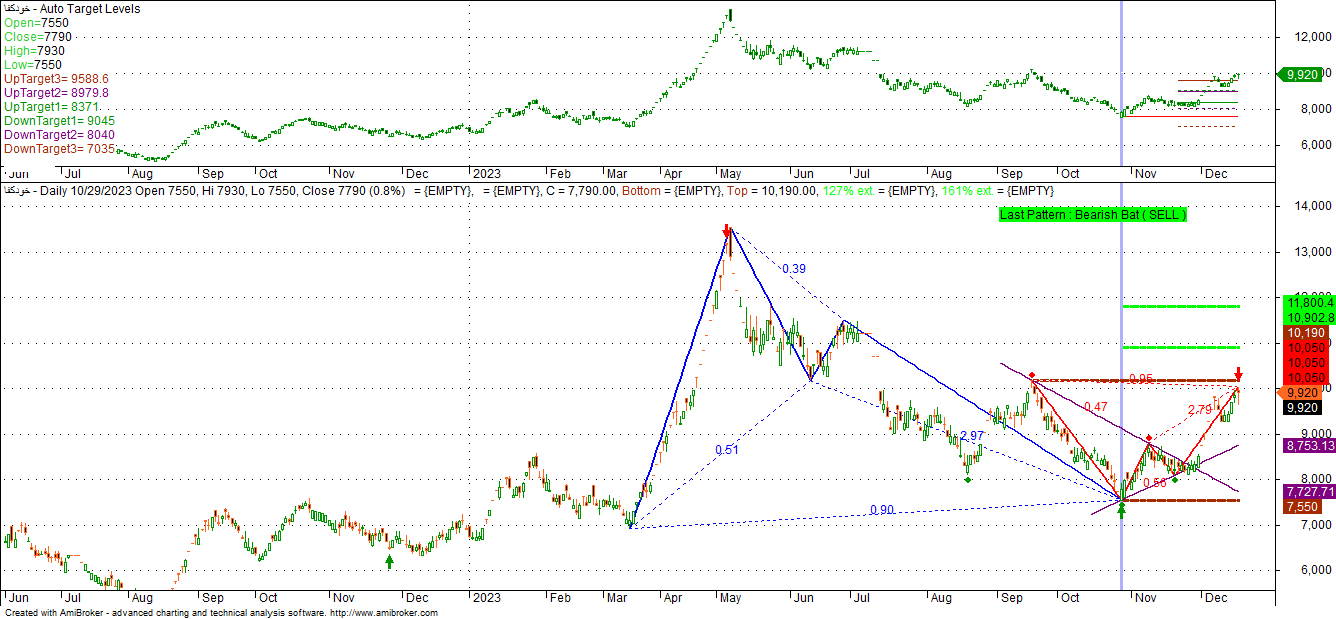The image size is (1336, 619).
Task: Click the red 0.47 ratio label
Action: click(1096, 407)
